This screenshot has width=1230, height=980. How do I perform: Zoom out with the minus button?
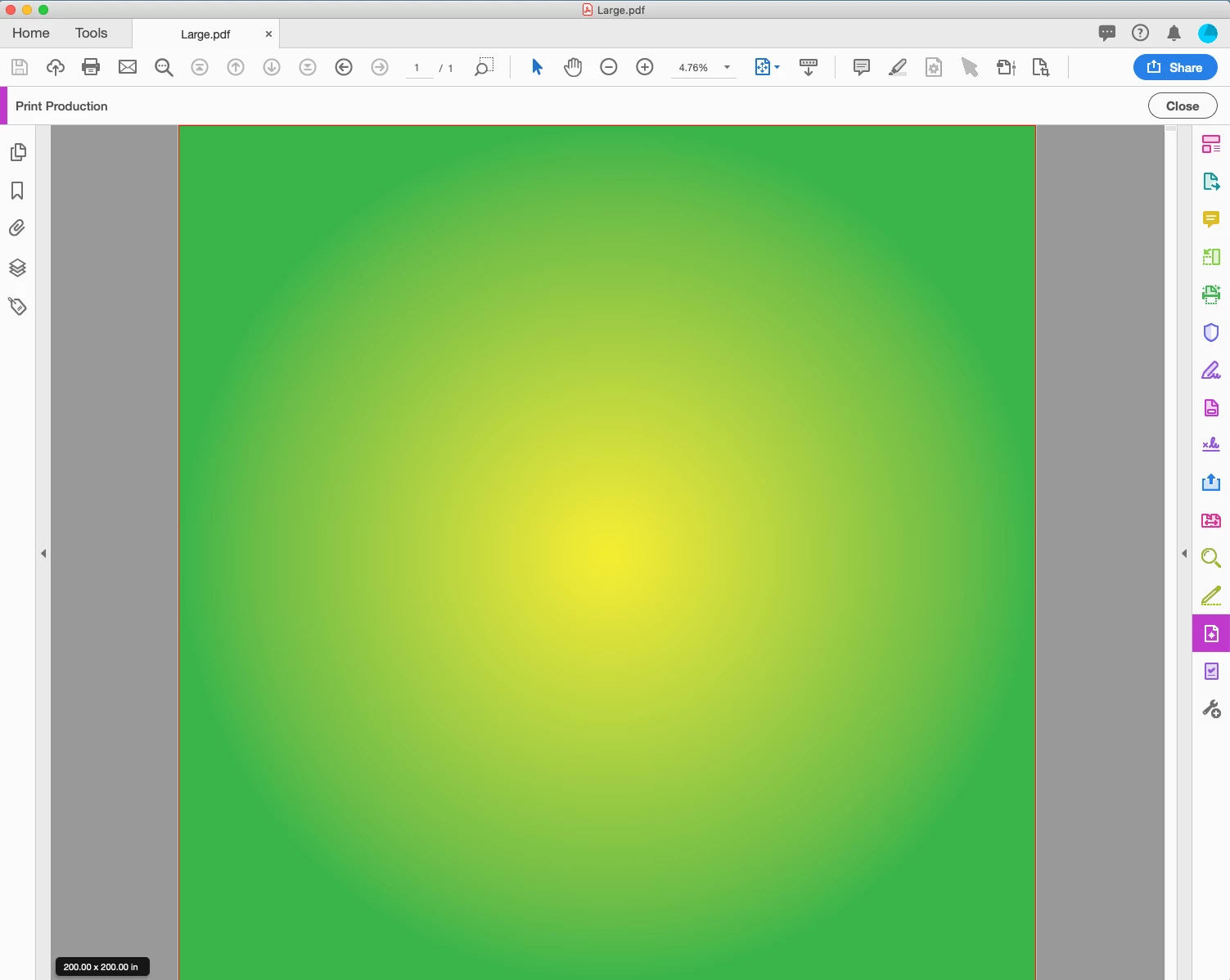pos(609,67)
